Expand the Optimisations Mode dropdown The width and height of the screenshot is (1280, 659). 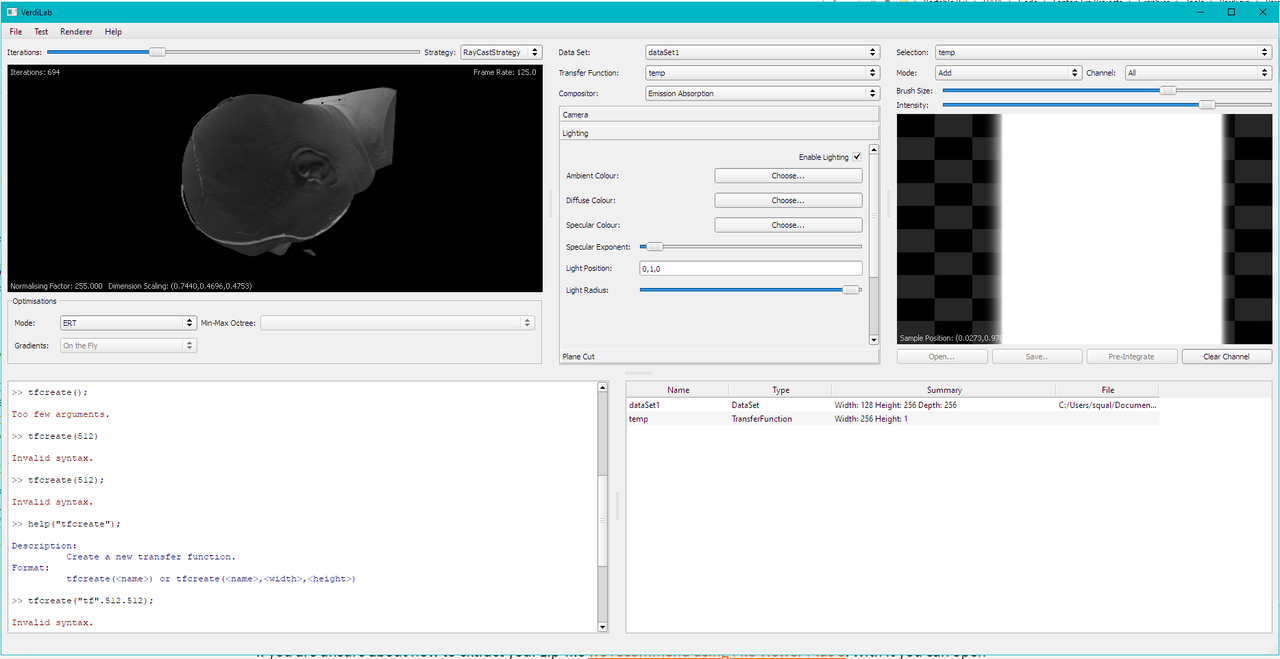tap(127, 323)
